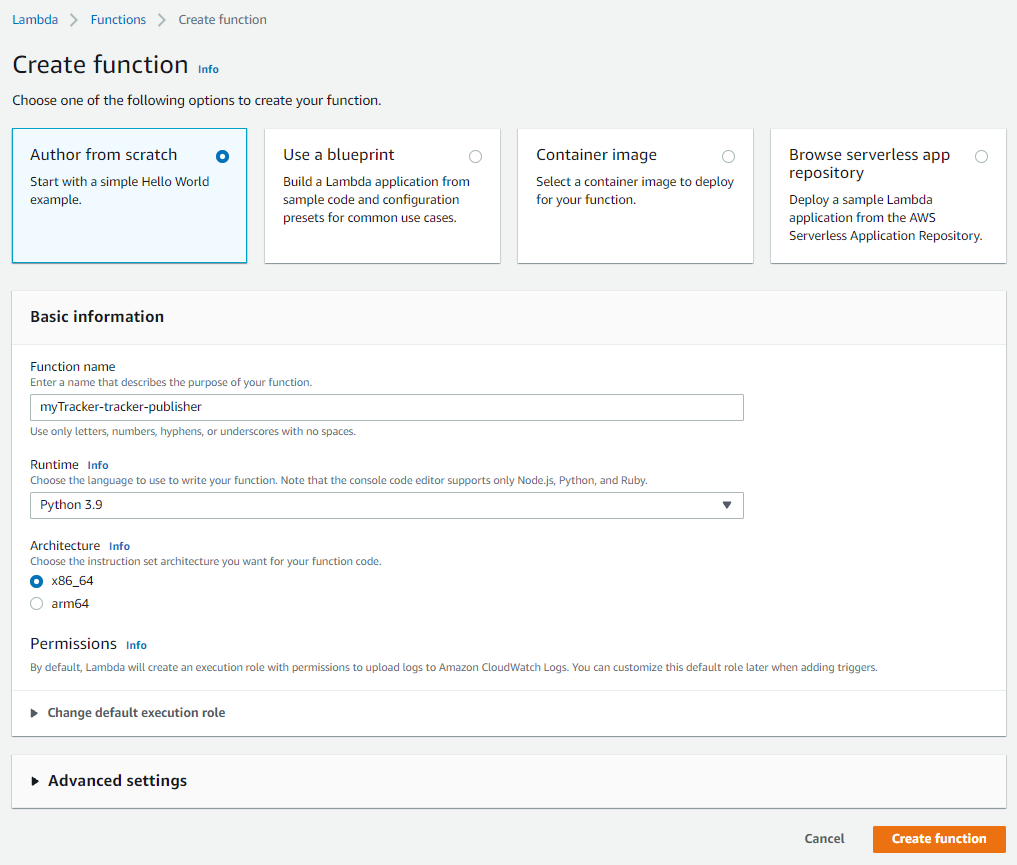The width and height of the screenshot is (1017, 865).
Task: Click inside the Function name field
Action: [x=386, y=407]
